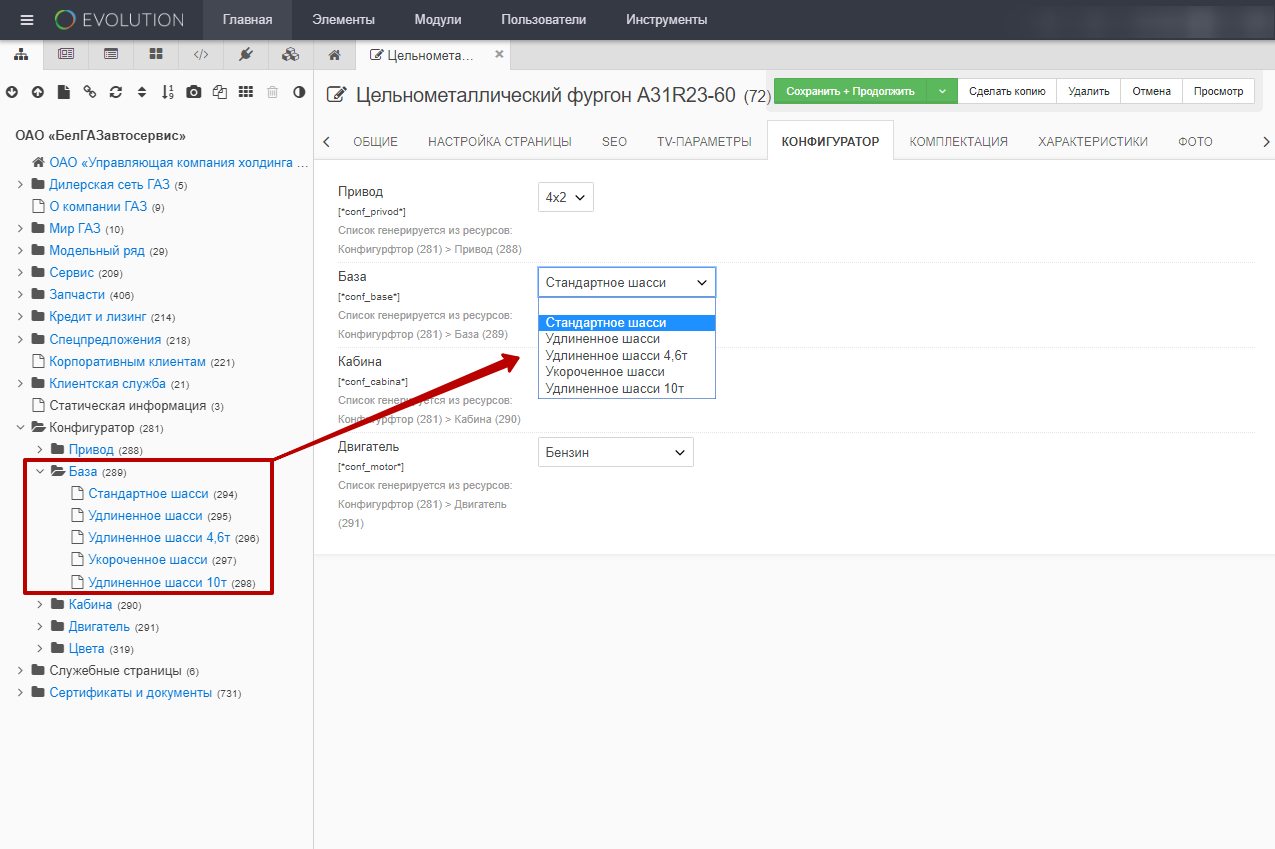This screenshot has height=849, width=1275.
Task: Open Сертификаты и документы tree folder
Action: (130, 692)
